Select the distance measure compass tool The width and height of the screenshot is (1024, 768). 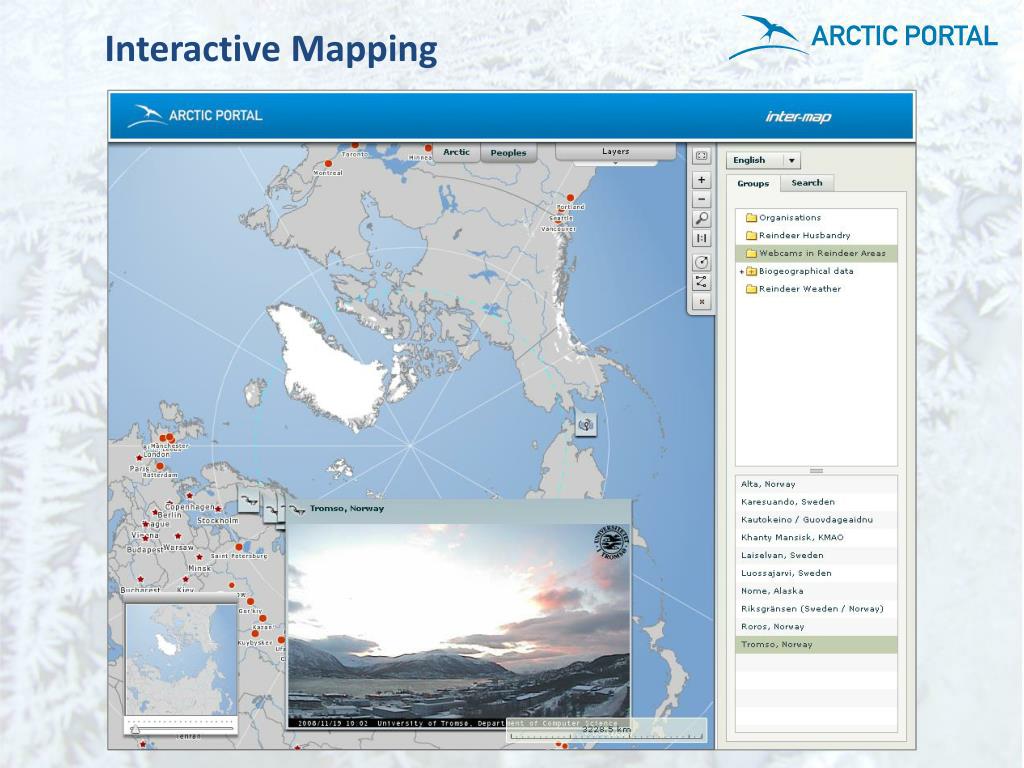click(x=701, y=263)
